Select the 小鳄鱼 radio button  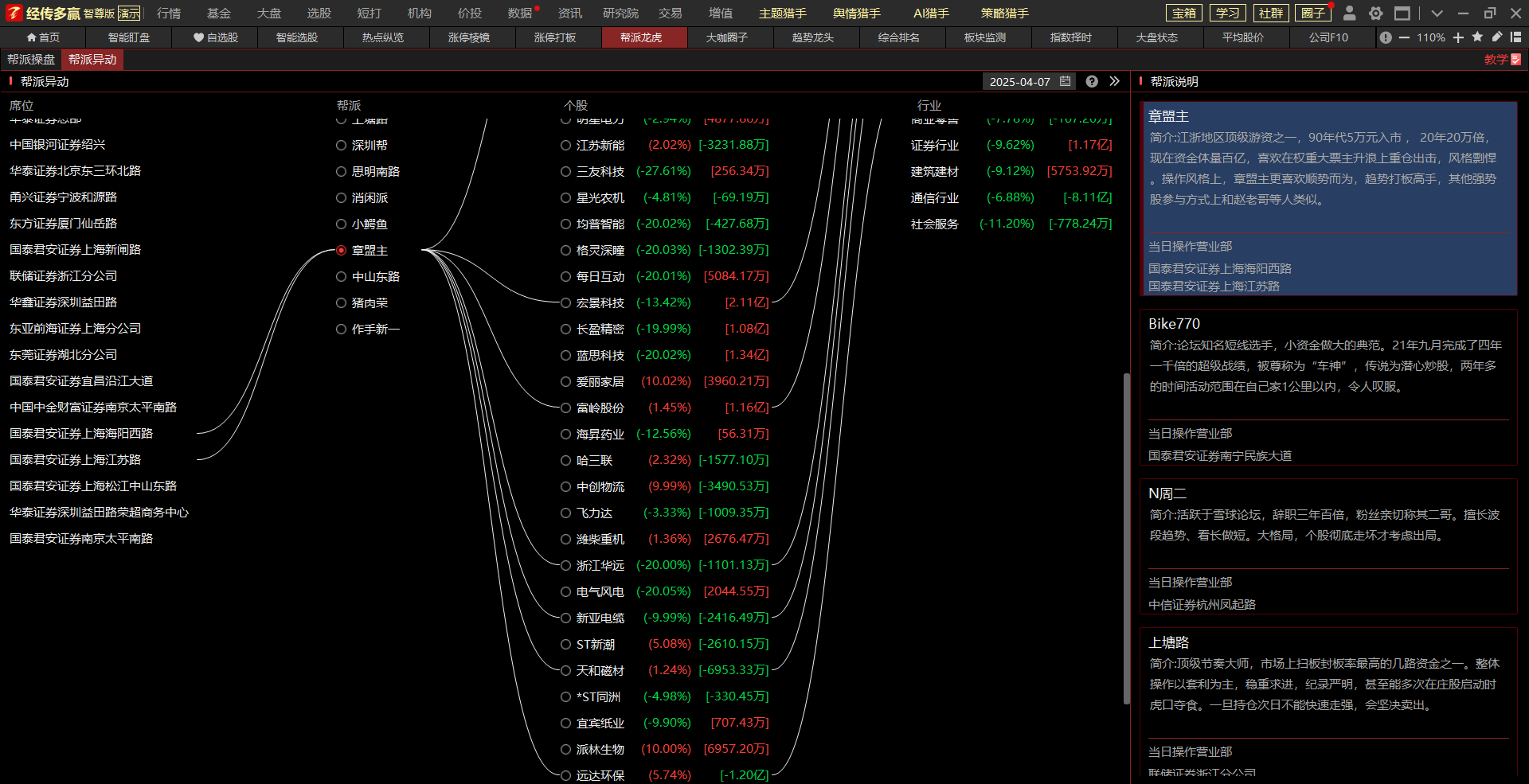341,224
